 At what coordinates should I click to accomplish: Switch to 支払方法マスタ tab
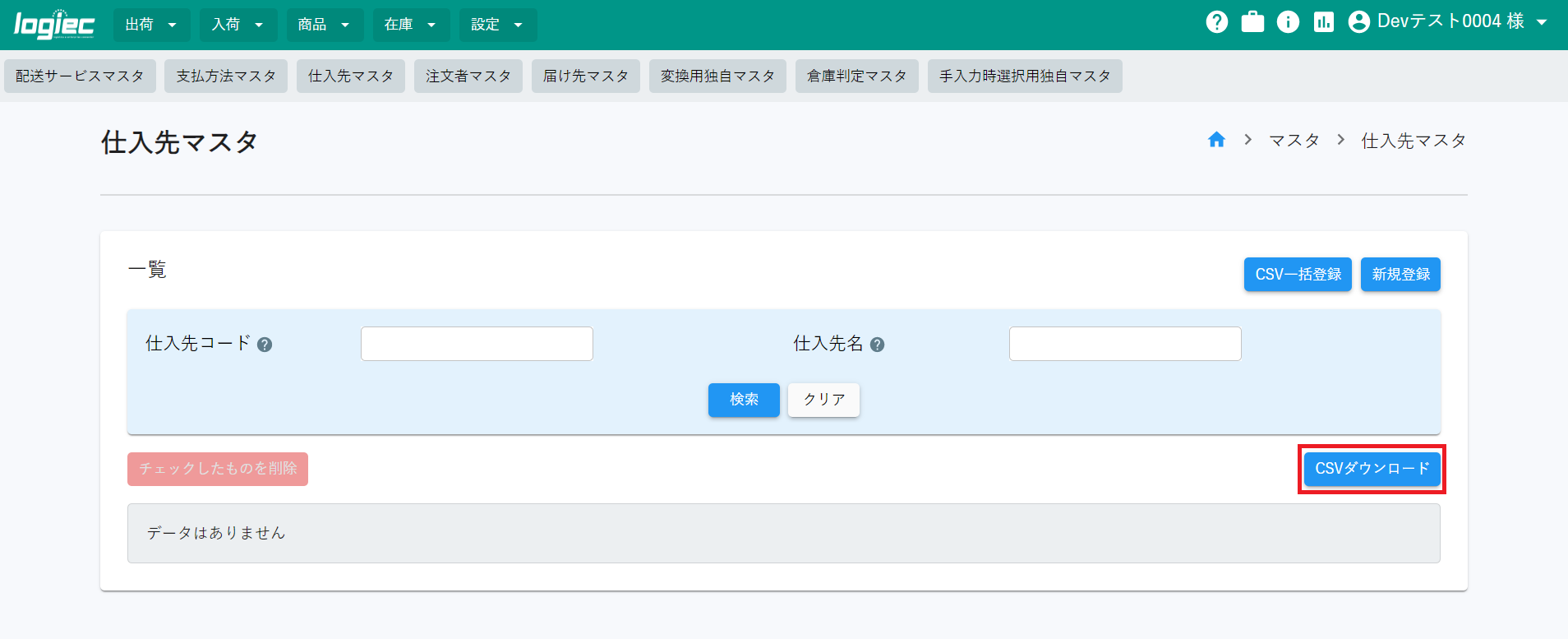[226, 76]
